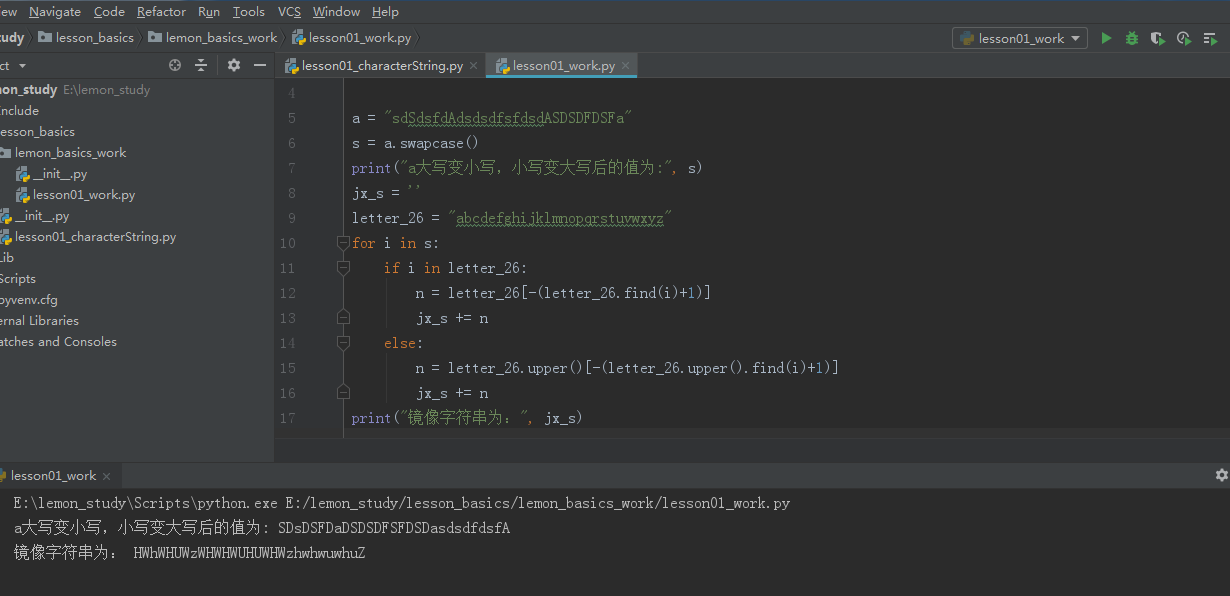Start debugging with the green bug icon
This screenshot has height=596, width=1230.
coord(1132,38)
